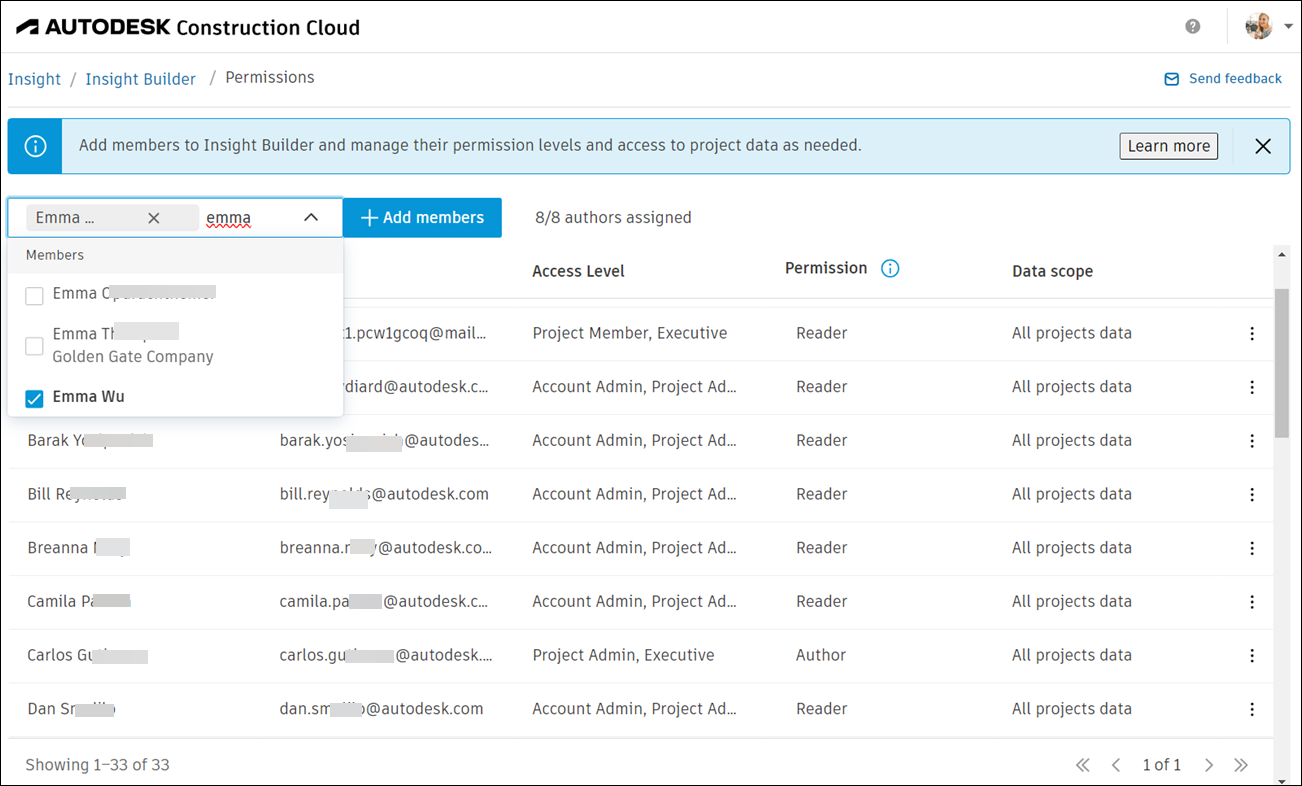This screenshot has height=786, width=1302.
Task: Uncheck the Emma Wu checkbox
Action: pos(35,398)
